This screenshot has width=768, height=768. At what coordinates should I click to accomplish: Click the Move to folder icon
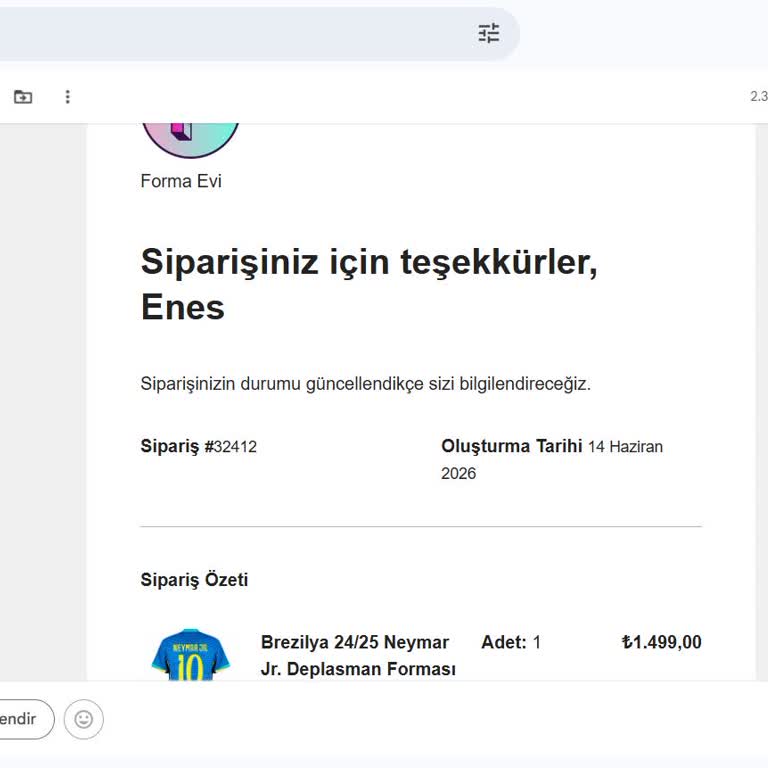(23, 96)
